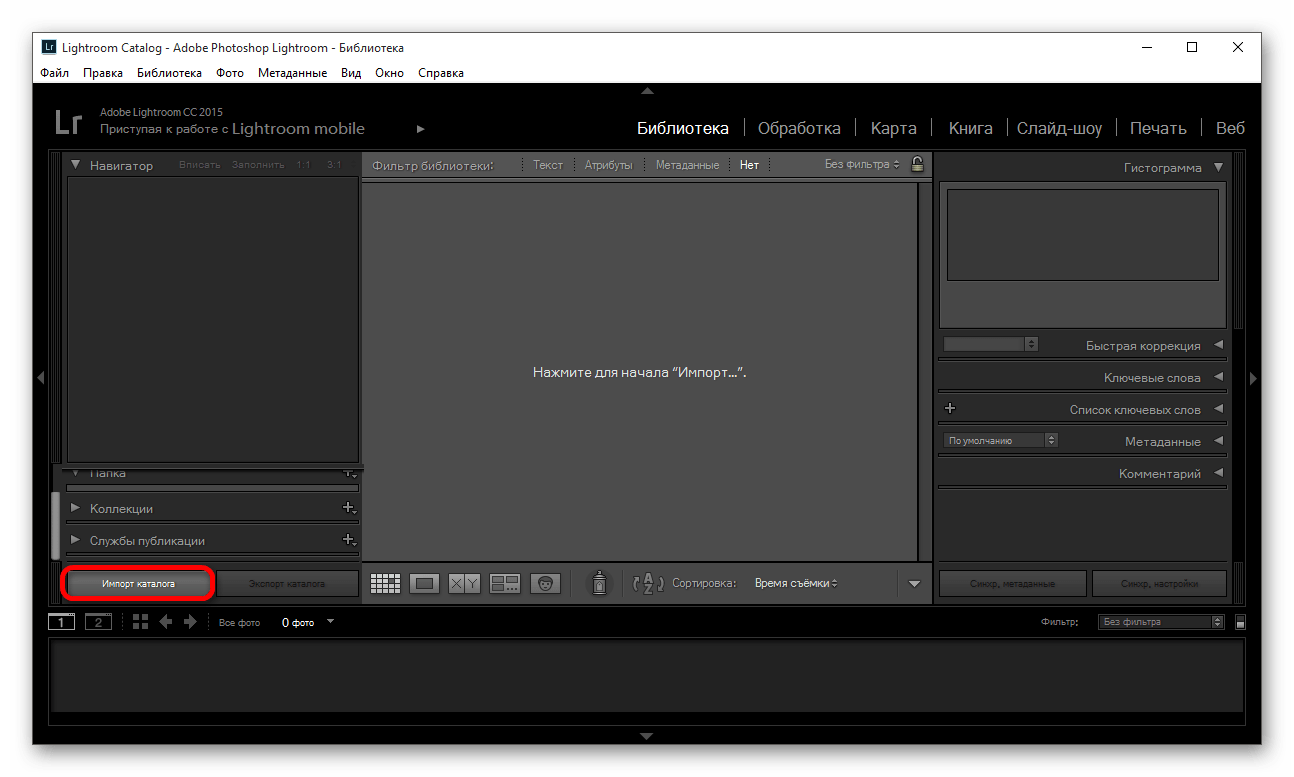This screenshot has width=1294, height=777.
Task: Click the Импорт каталога button
Action: click(138, 583)
